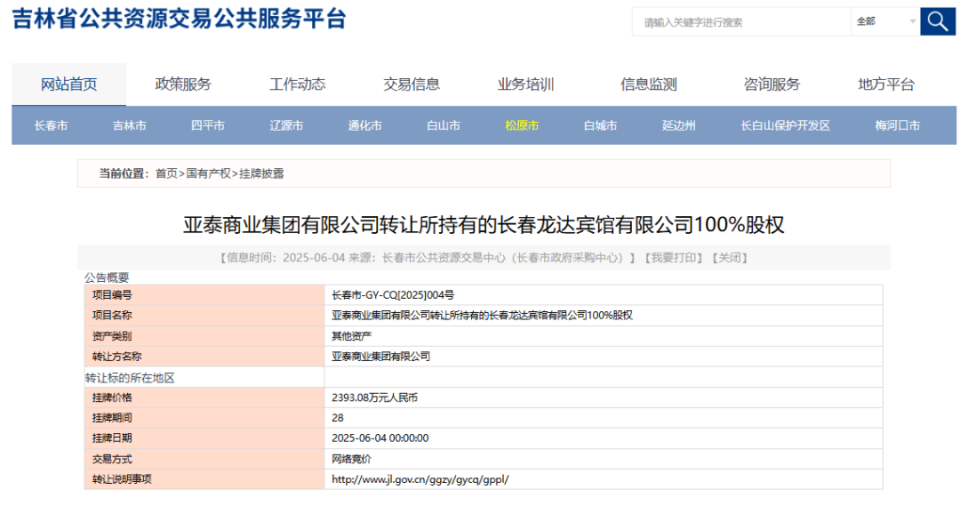Select 通化市 in city bar
The image size is (960, 514).
tap(365, 125)
